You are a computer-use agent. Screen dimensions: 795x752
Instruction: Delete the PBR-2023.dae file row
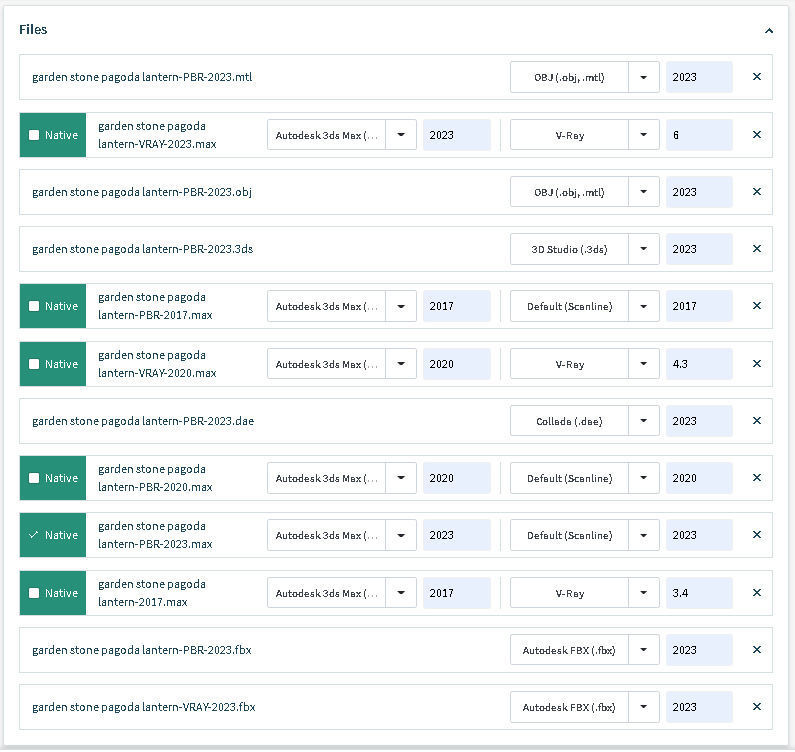click(756, 421)
